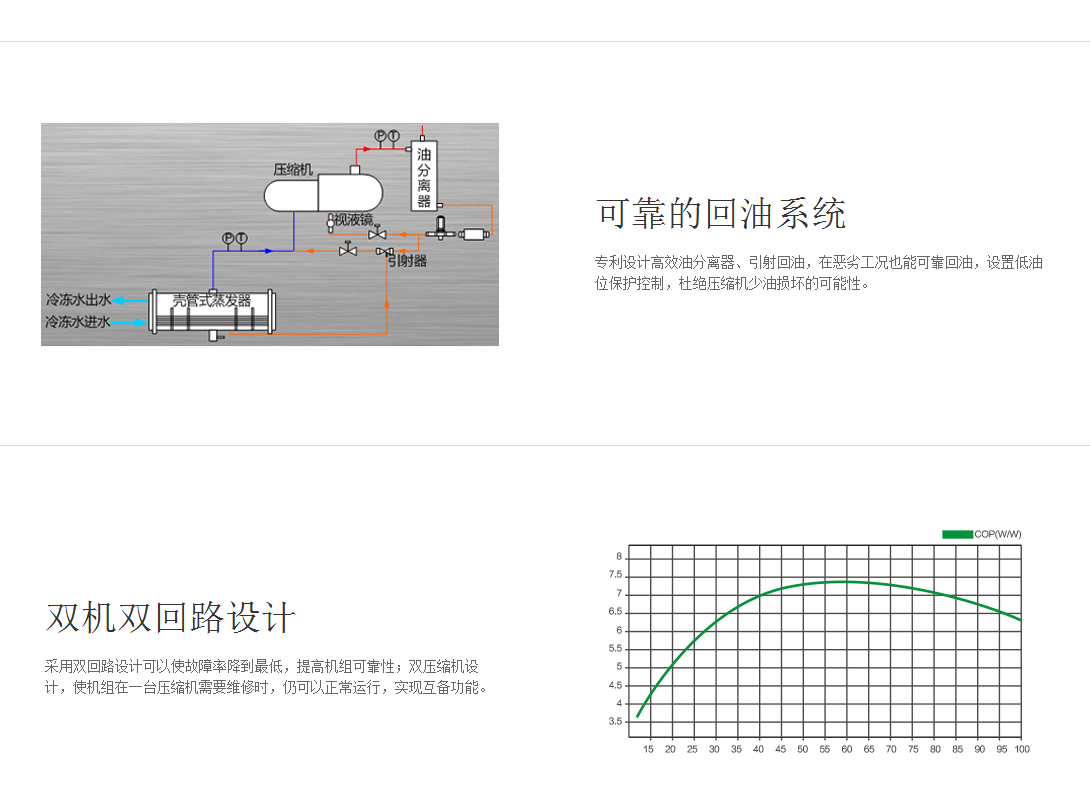
Task: Click the heading 双机双回路设计
Action: (170, 617)
